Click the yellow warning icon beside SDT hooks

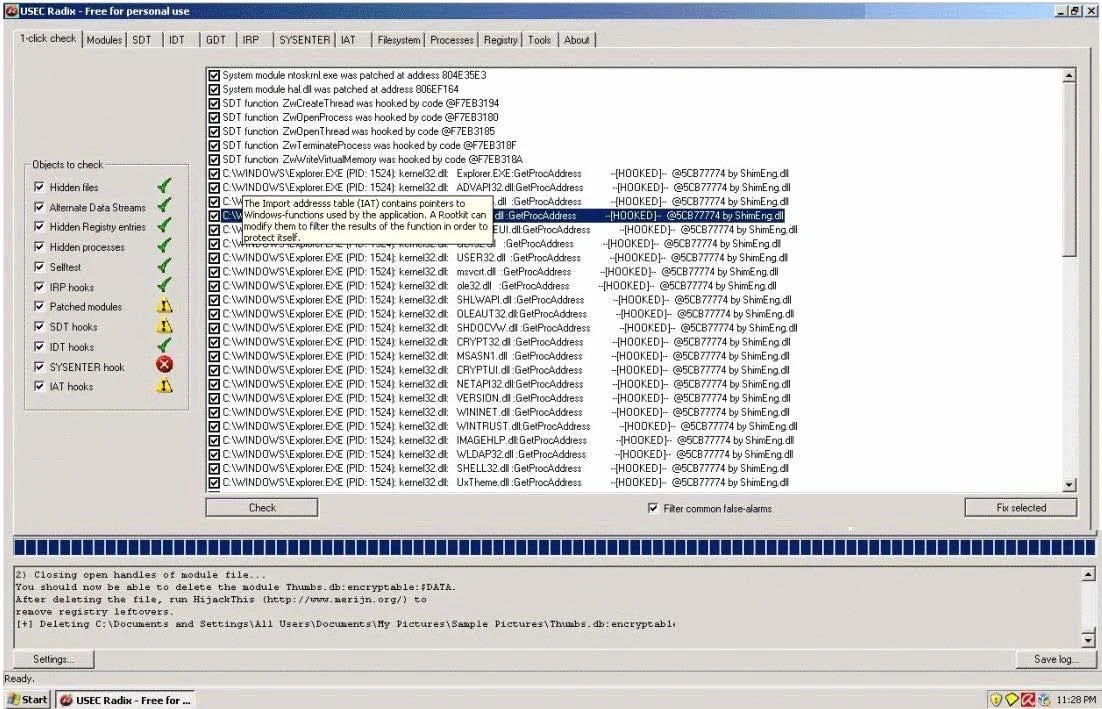click(x=164, y=326)
